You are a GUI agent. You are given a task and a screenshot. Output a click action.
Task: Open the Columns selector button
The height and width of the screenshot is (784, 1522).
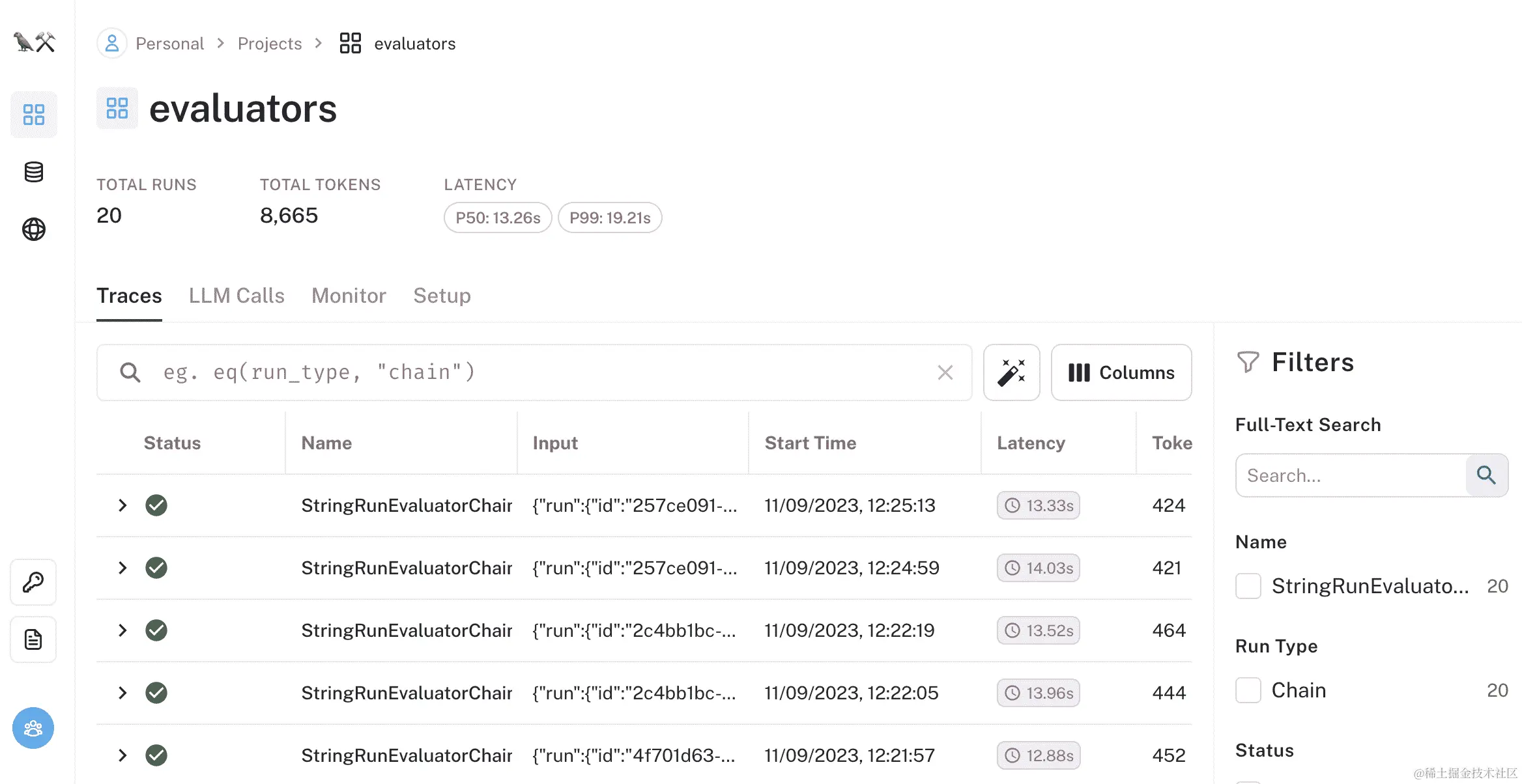pos(1121,372)
